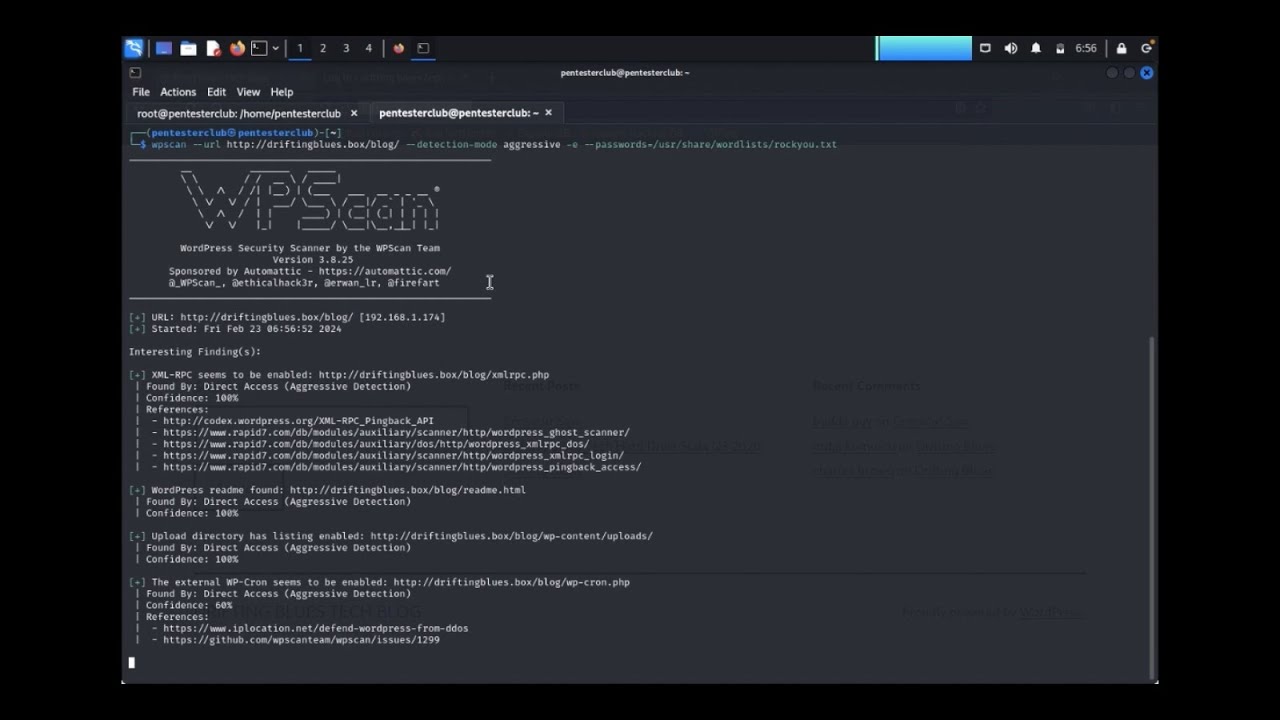Open the CPU graph monitor in panel

click(x=925, y=48)
